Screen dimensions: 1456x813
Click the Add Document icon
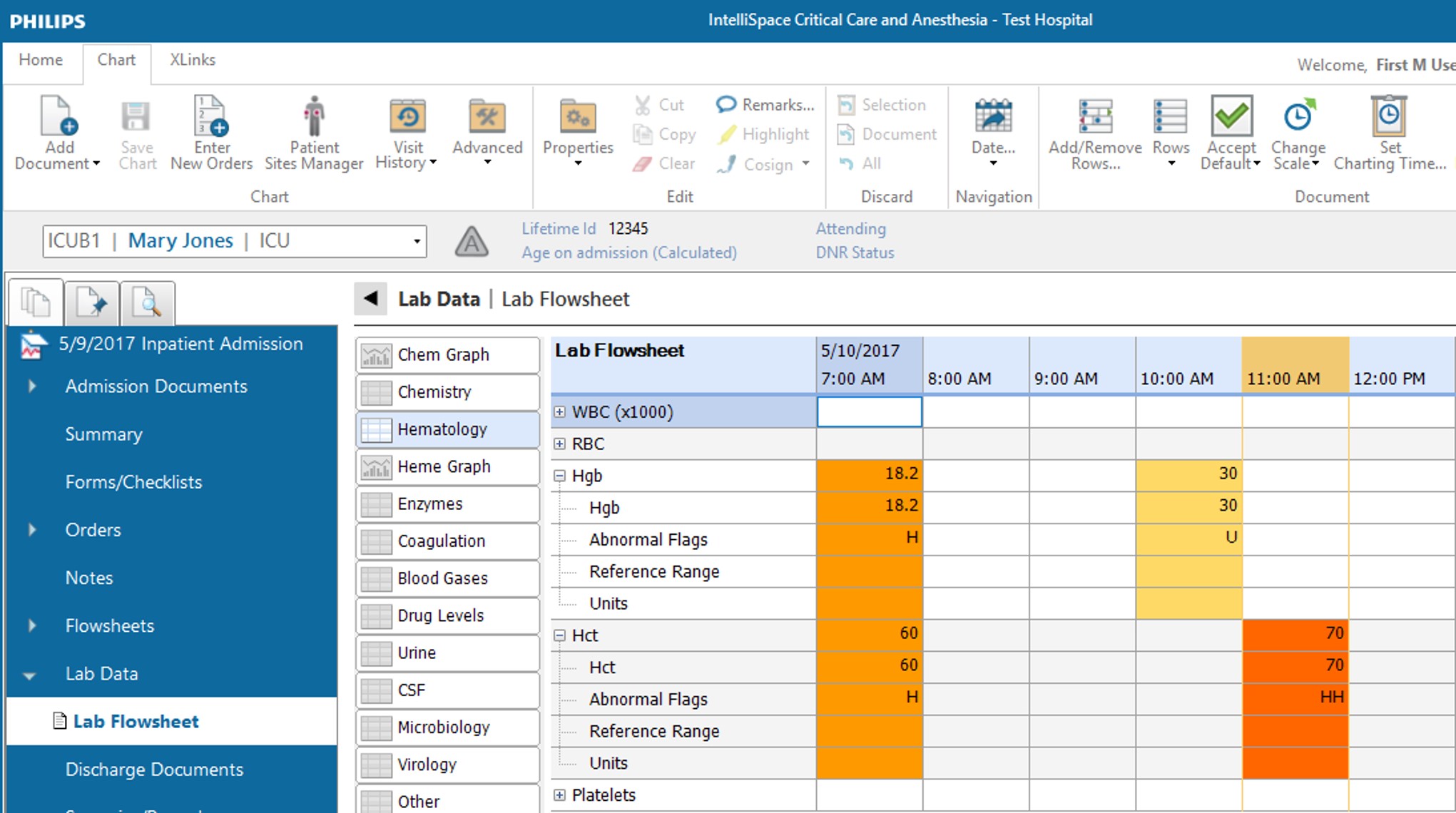pos(58,116)
